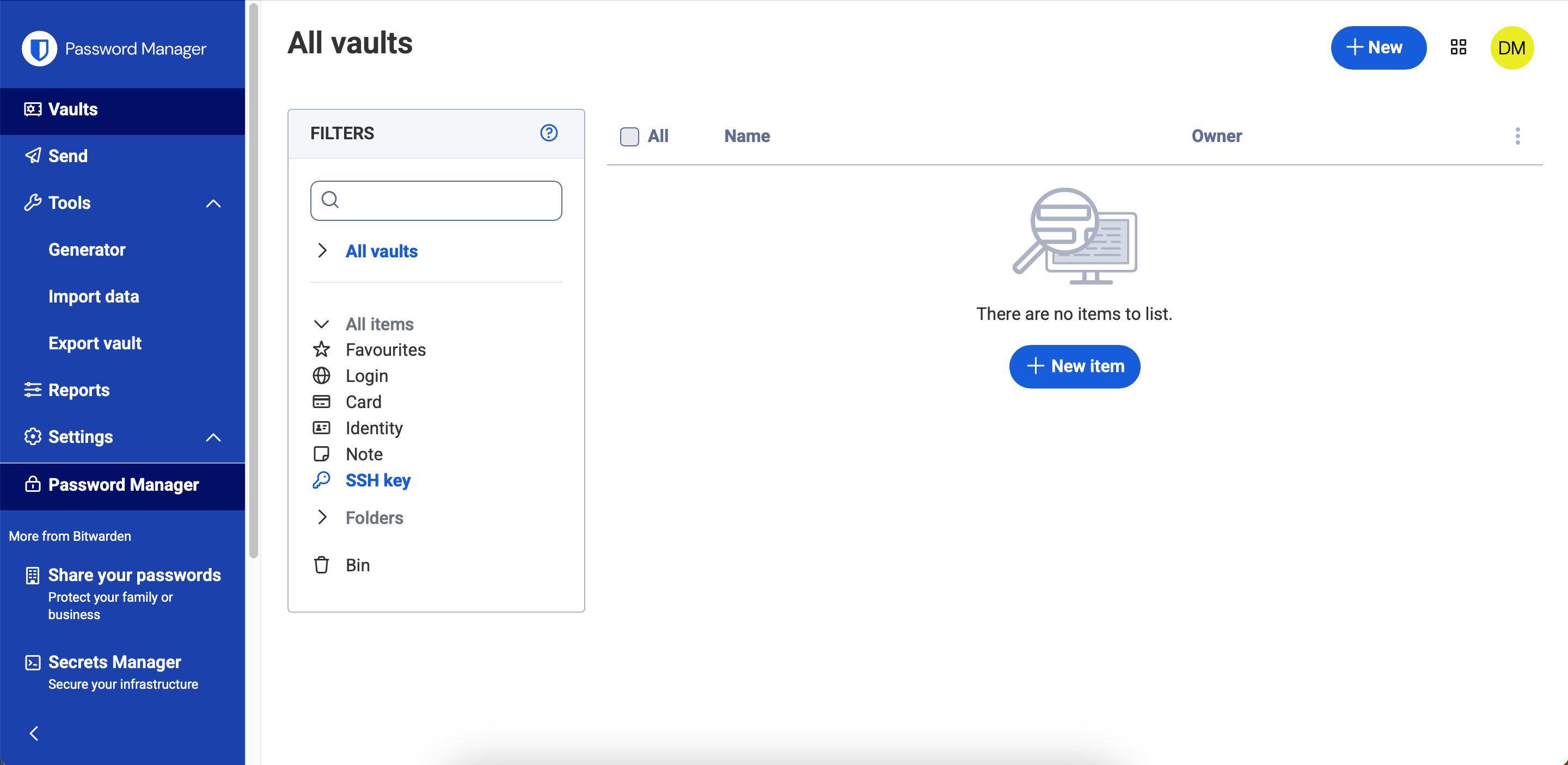The image size is (1568, 765).
Task: Filter by SSH key text
Action: pyautogui.click(x=378, y=480)
